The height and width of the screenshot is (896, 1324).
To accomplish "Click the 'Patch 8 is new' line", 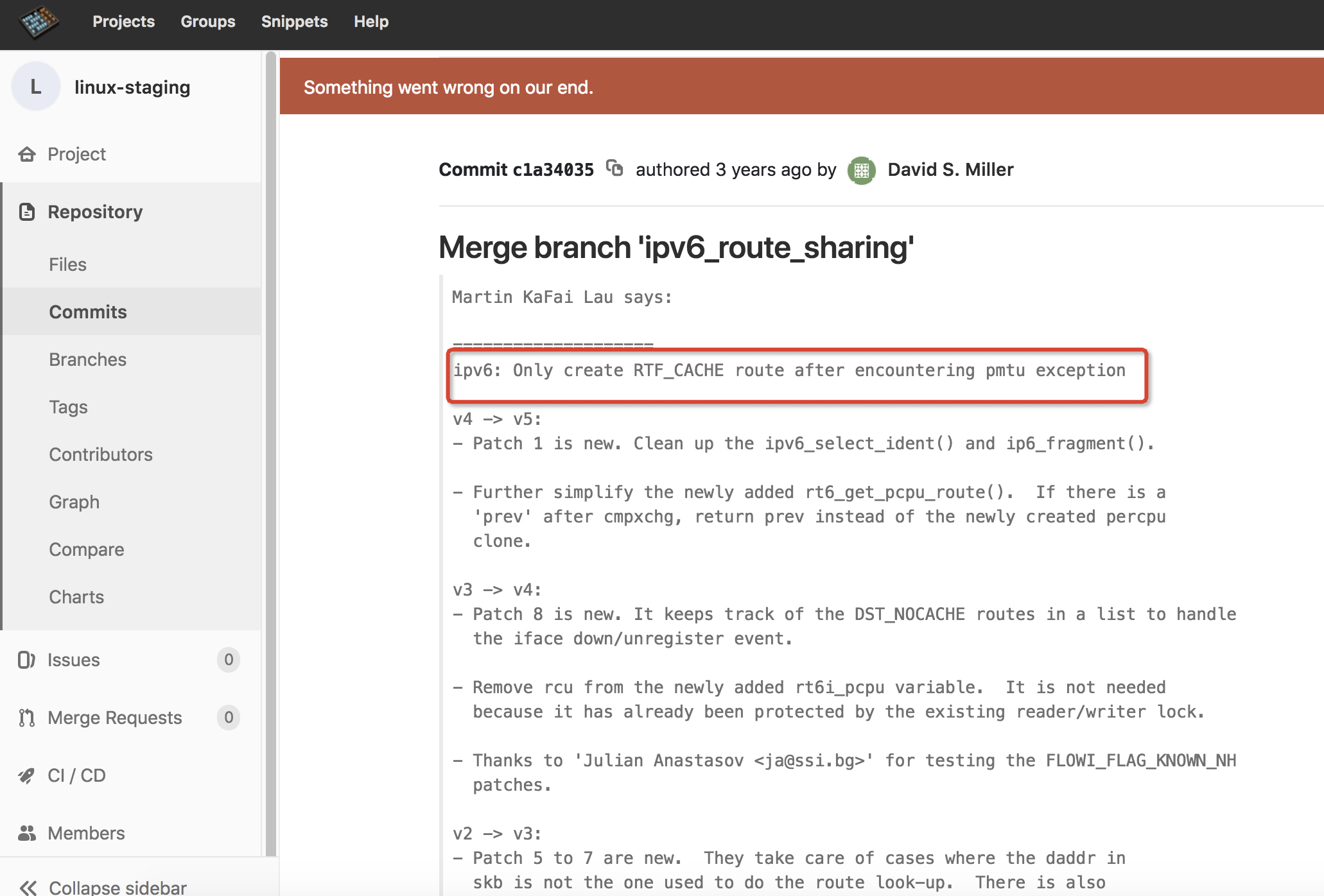I will (844, 614).
